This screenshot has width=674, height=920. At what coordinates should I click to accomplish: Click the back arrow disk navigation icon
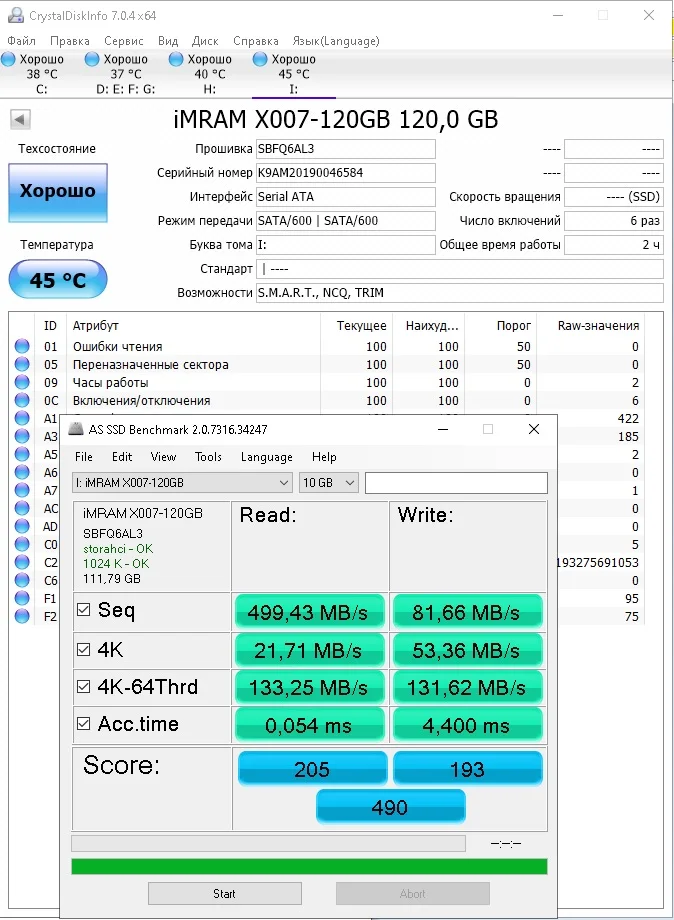pos(20,120)
